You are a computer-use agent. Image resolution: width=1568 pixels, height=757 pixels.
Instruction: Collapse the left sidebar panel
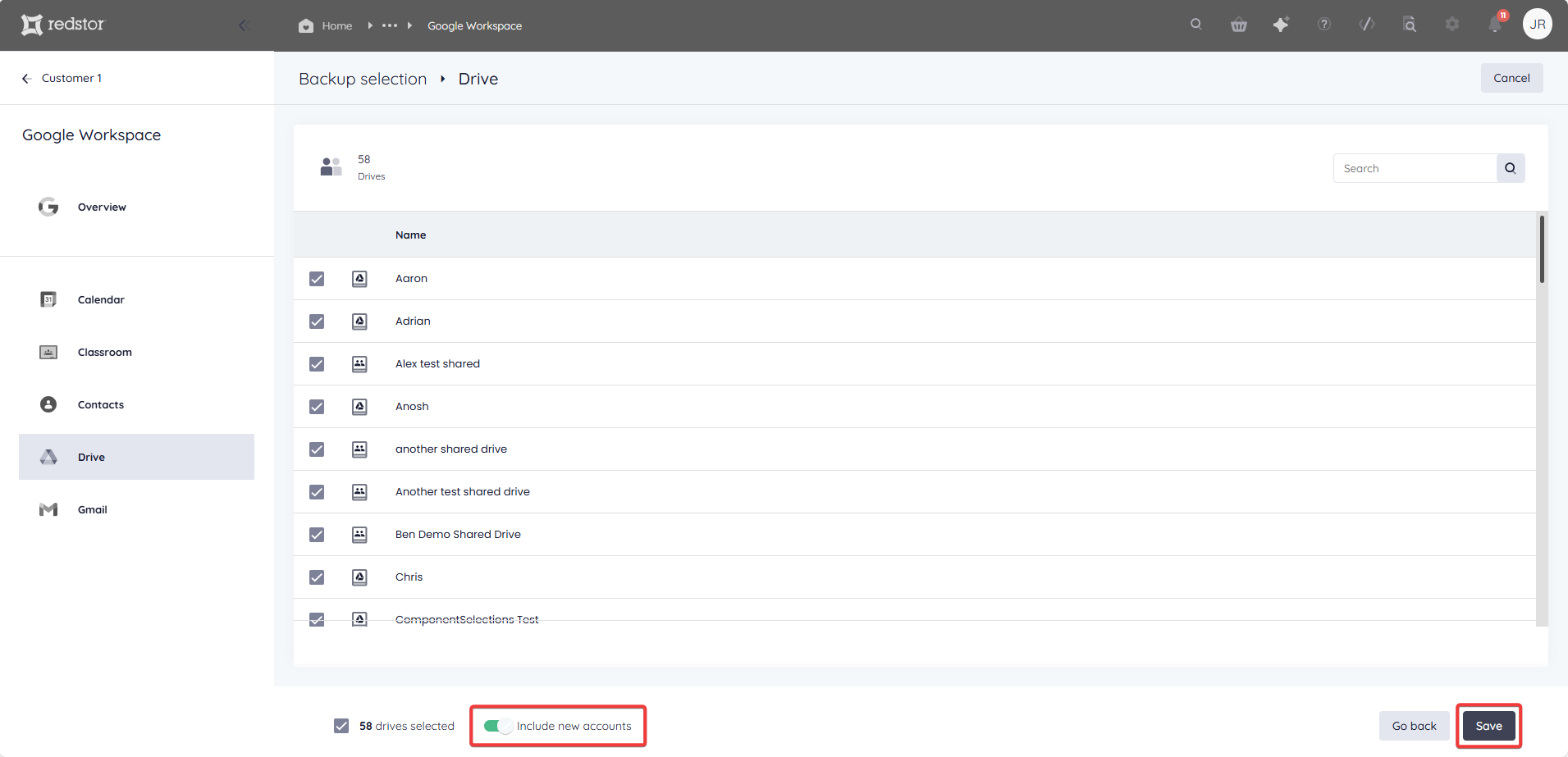point(244,25)
